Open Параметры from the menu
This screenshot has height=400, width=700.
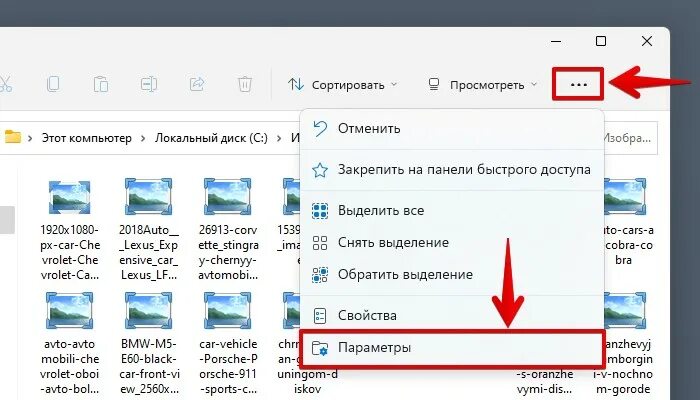click(x=452, y=348)
